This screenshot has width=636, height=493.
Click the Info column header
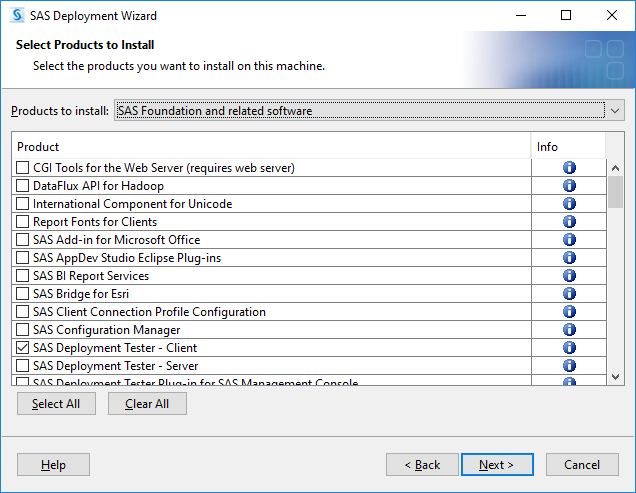tap(568, 146)
